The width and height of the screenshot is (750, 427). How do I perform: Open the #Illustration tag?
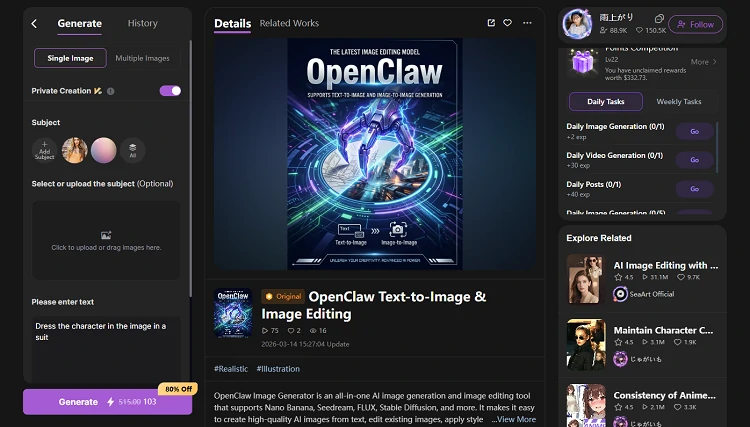pos(278,369)
